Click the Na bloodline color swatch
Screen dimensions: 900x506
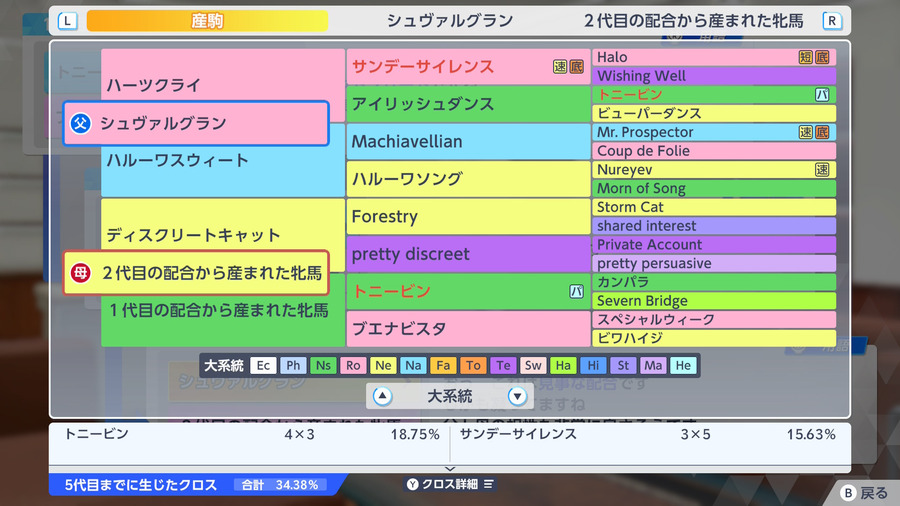pos(413,365)
